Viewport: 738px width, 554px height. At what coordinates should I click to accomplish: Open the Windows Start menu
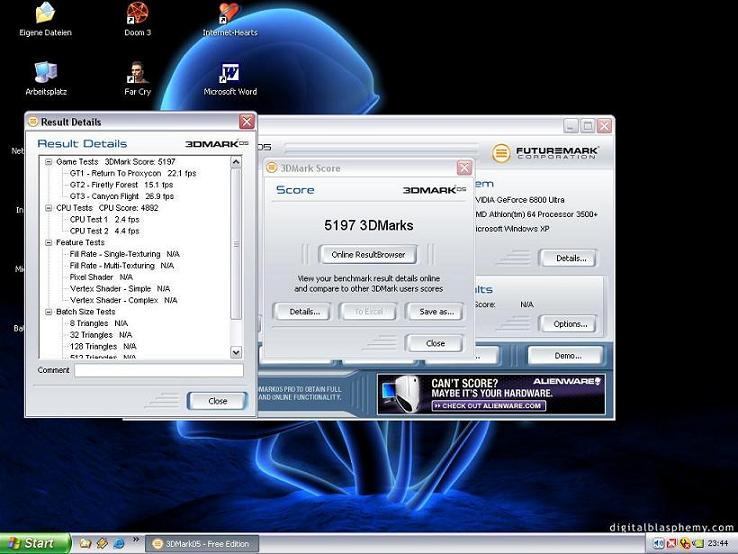pyautogui.click(x=35, y=543)
